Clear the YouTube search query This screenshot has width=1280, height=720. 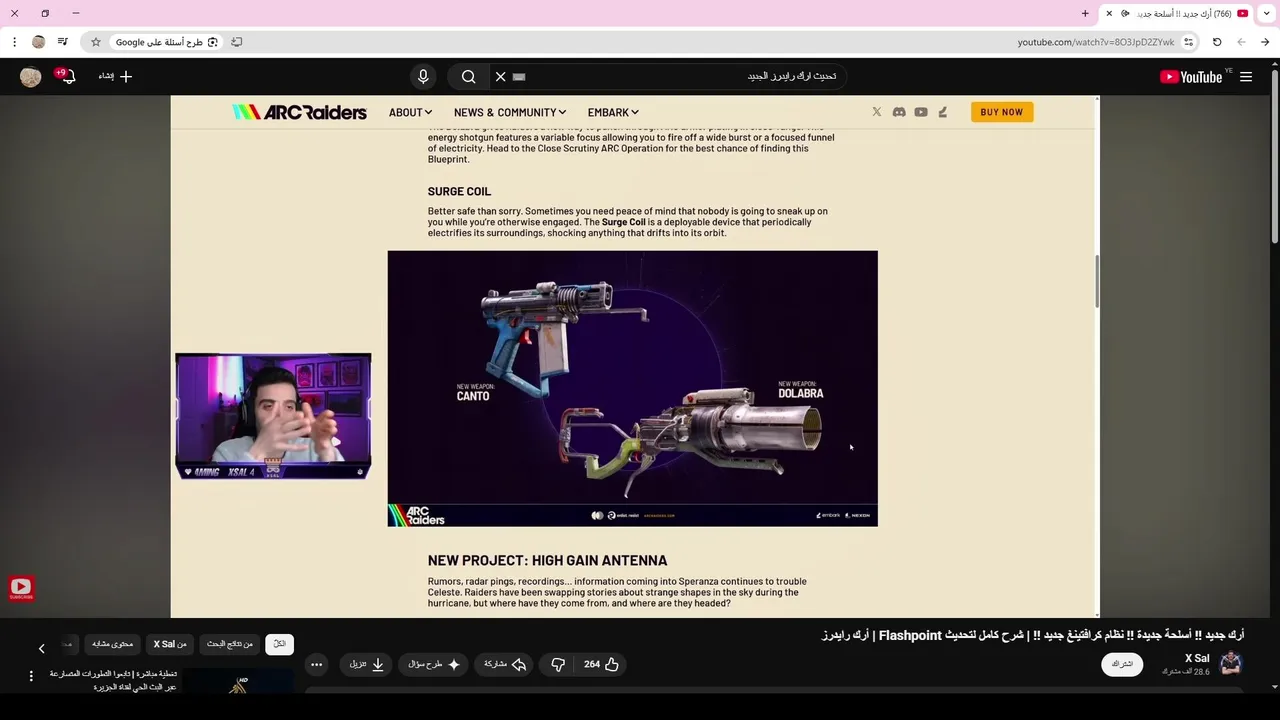[x=500, y=77]
